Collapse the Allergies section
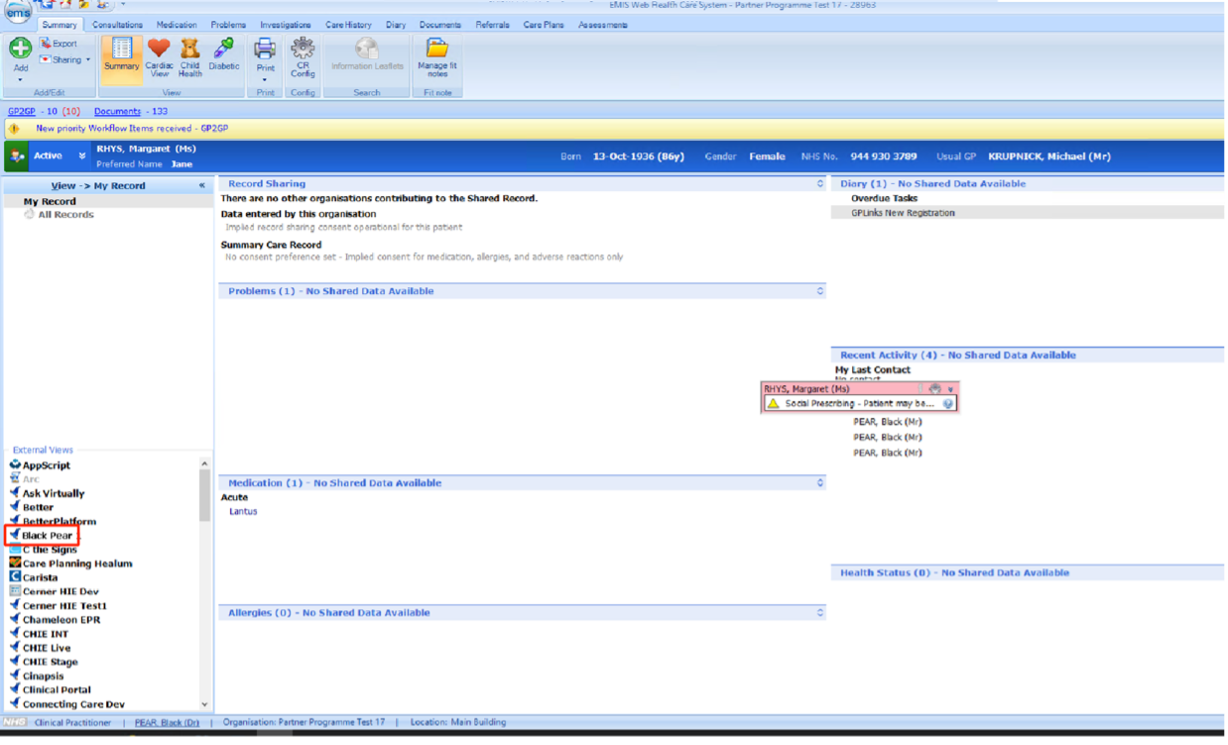Screen dimensions: 1228x745 pos(820,612)
